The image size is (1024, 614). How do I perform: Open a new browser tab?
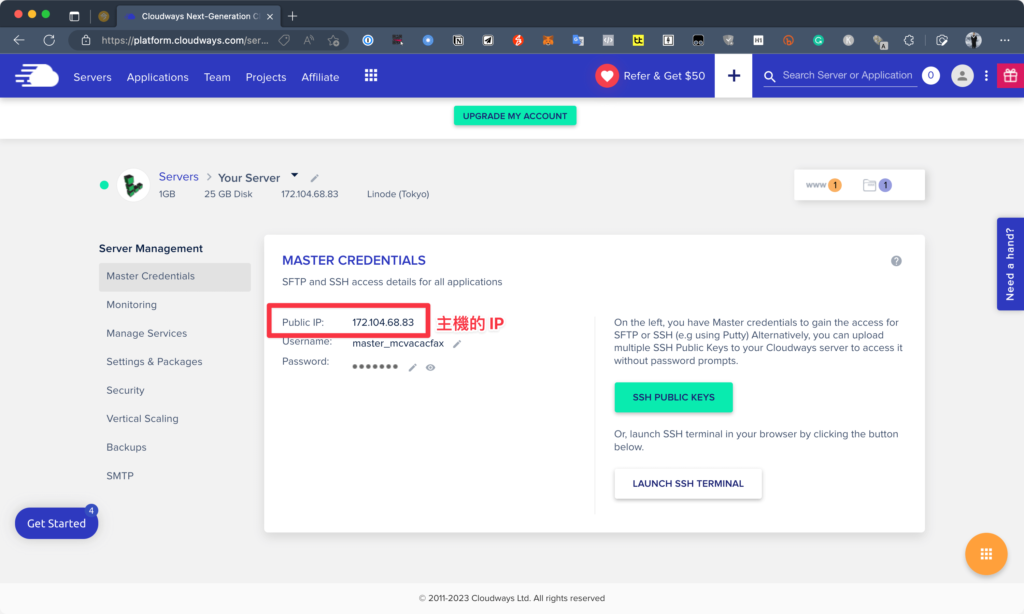(293, 16)
